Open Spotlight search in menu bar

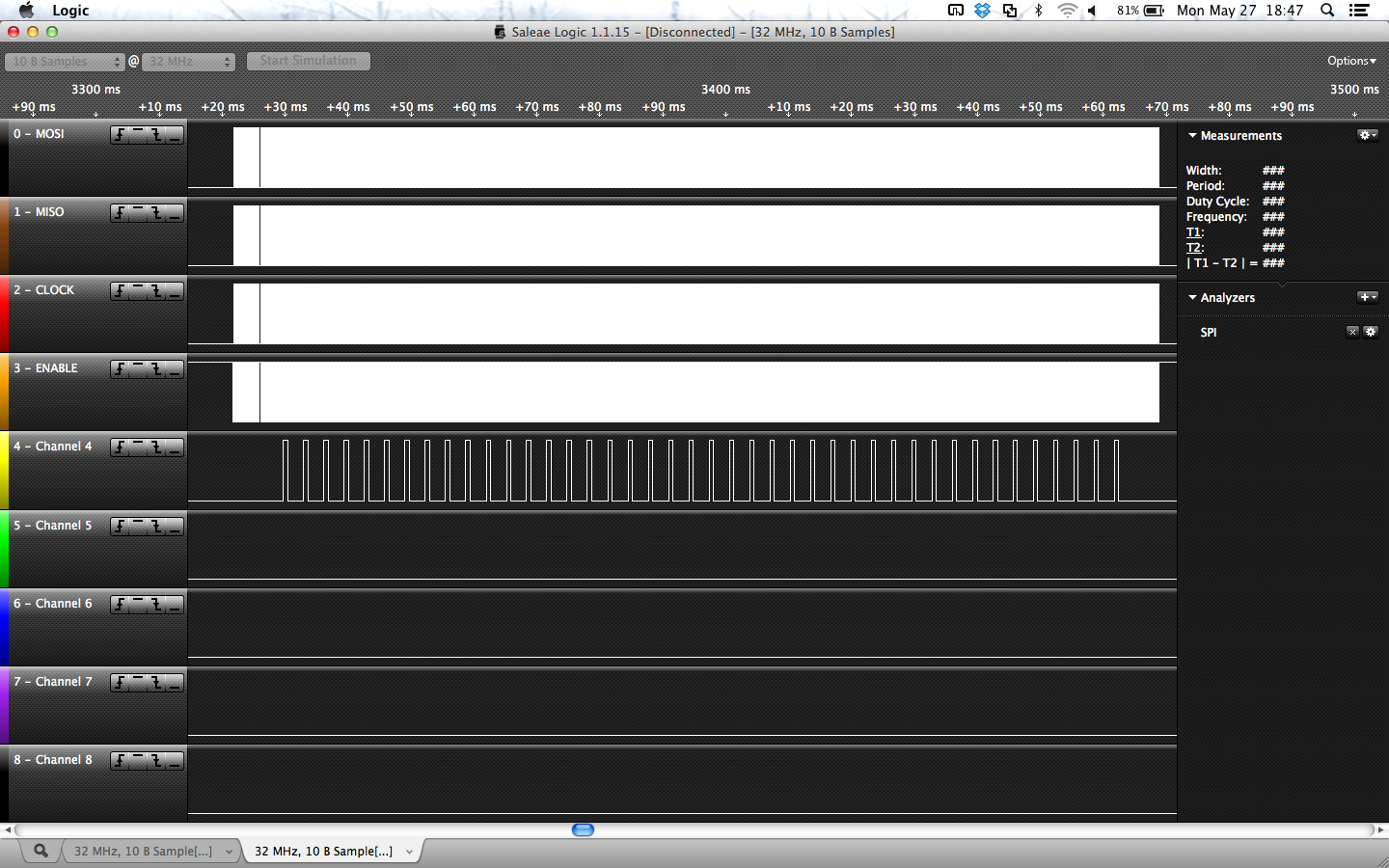(x=1327, y=10)
